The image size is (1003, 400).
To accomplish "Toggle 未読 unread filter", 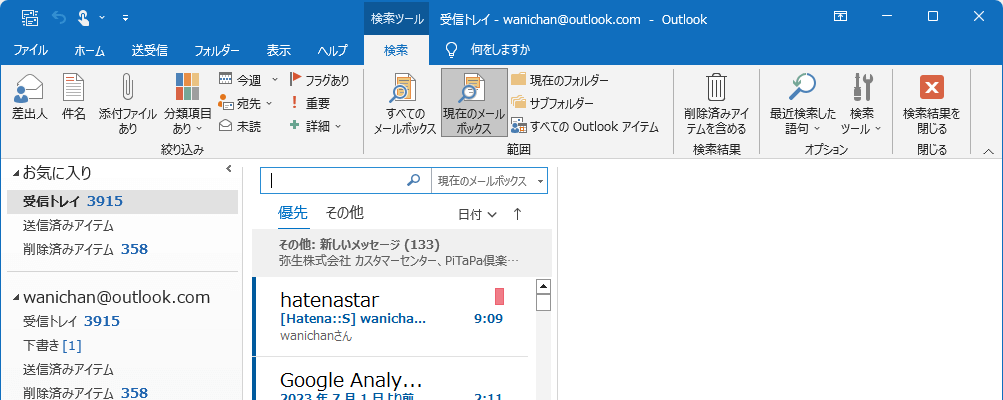I will click(240, 126).
